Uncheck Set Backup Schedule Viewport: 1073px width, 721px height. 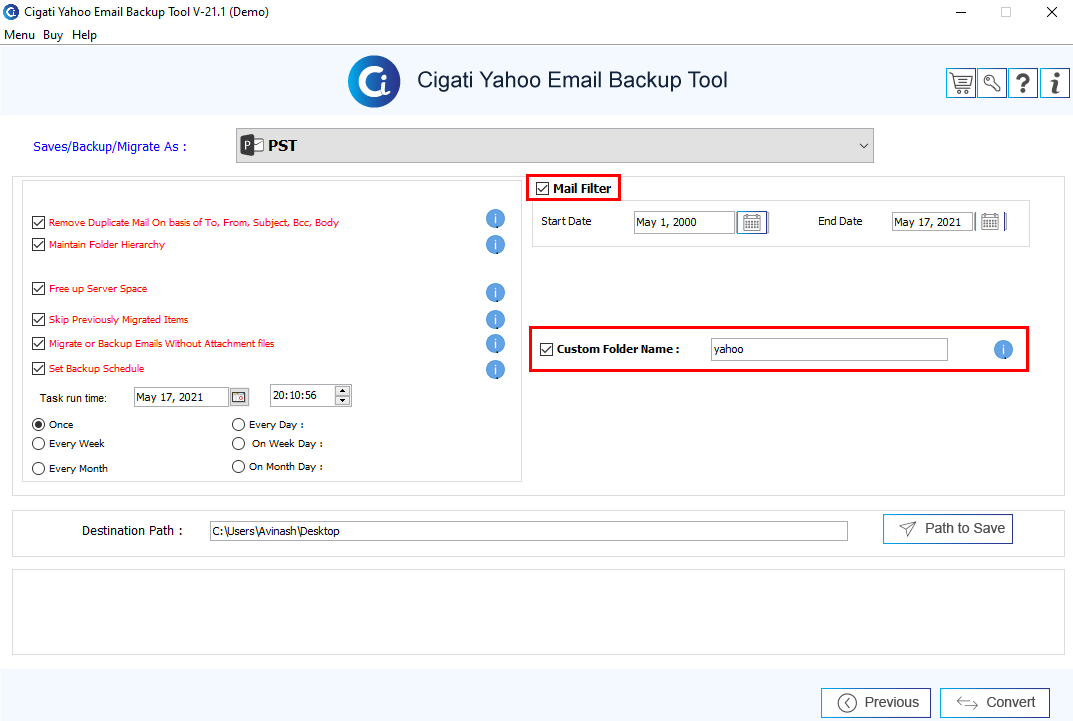point(38,368)
